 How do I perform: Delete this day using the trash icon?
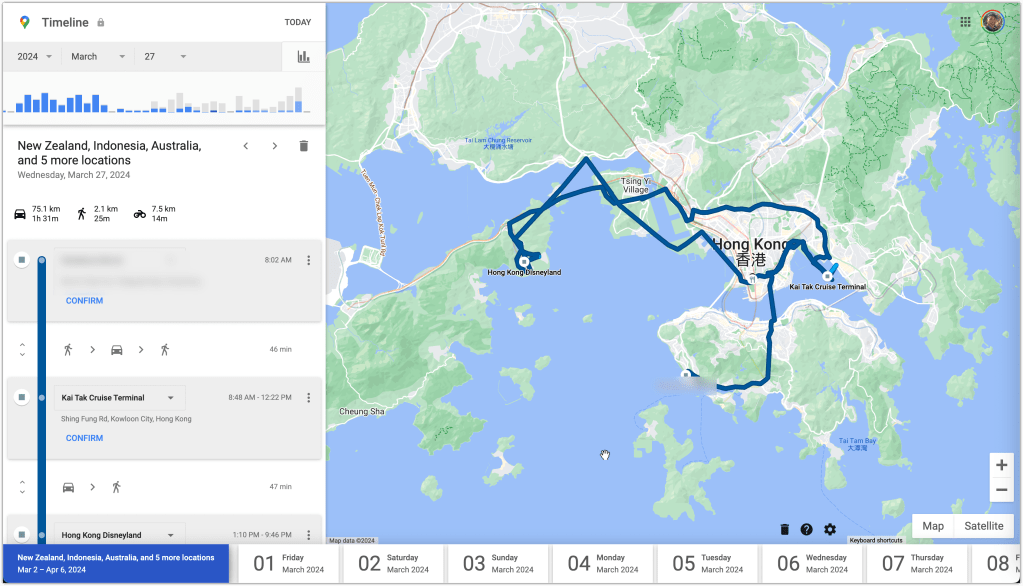coord(304,146)
